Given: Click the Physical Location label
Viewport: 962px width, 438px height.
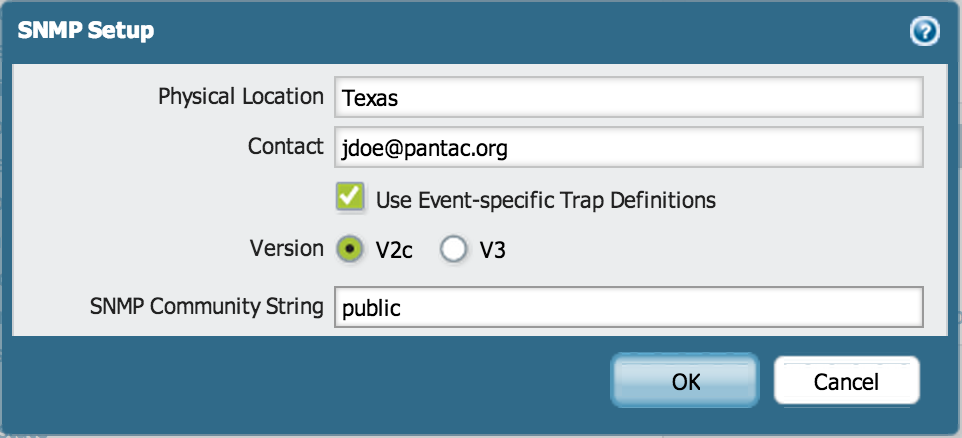Looking at the screenshot, I should (x=241, y=97).
